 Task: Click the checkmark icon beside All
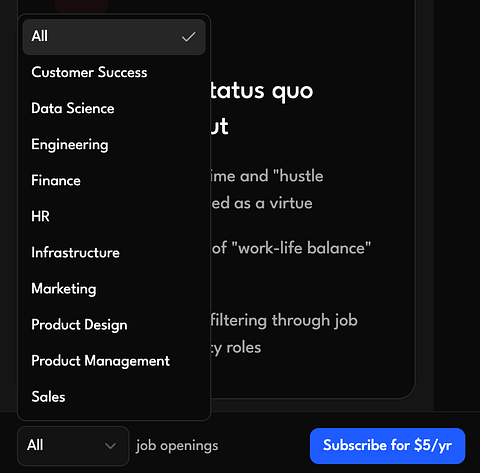pos(189,37)
